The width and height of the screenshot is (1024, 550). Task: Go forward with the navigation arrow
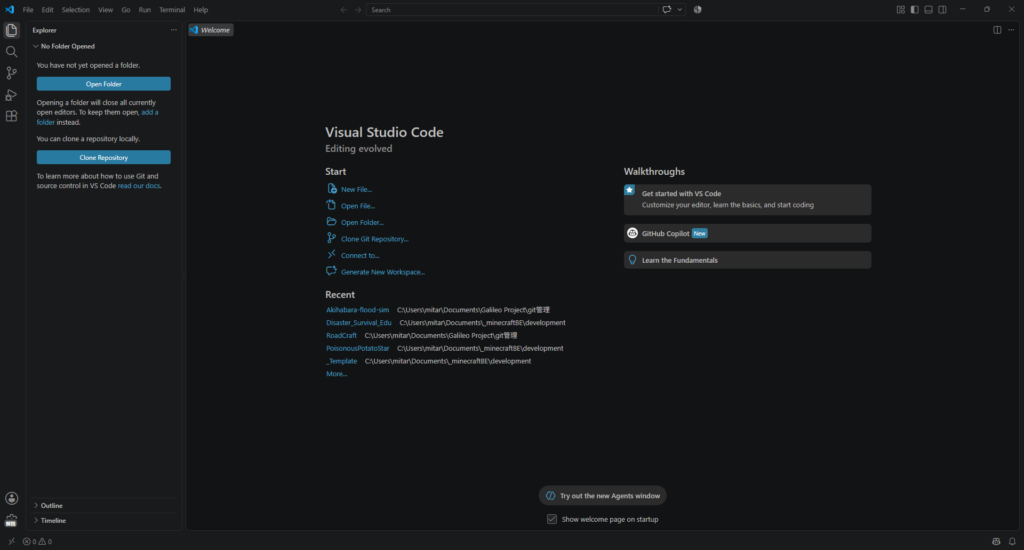tap(358, 10)
